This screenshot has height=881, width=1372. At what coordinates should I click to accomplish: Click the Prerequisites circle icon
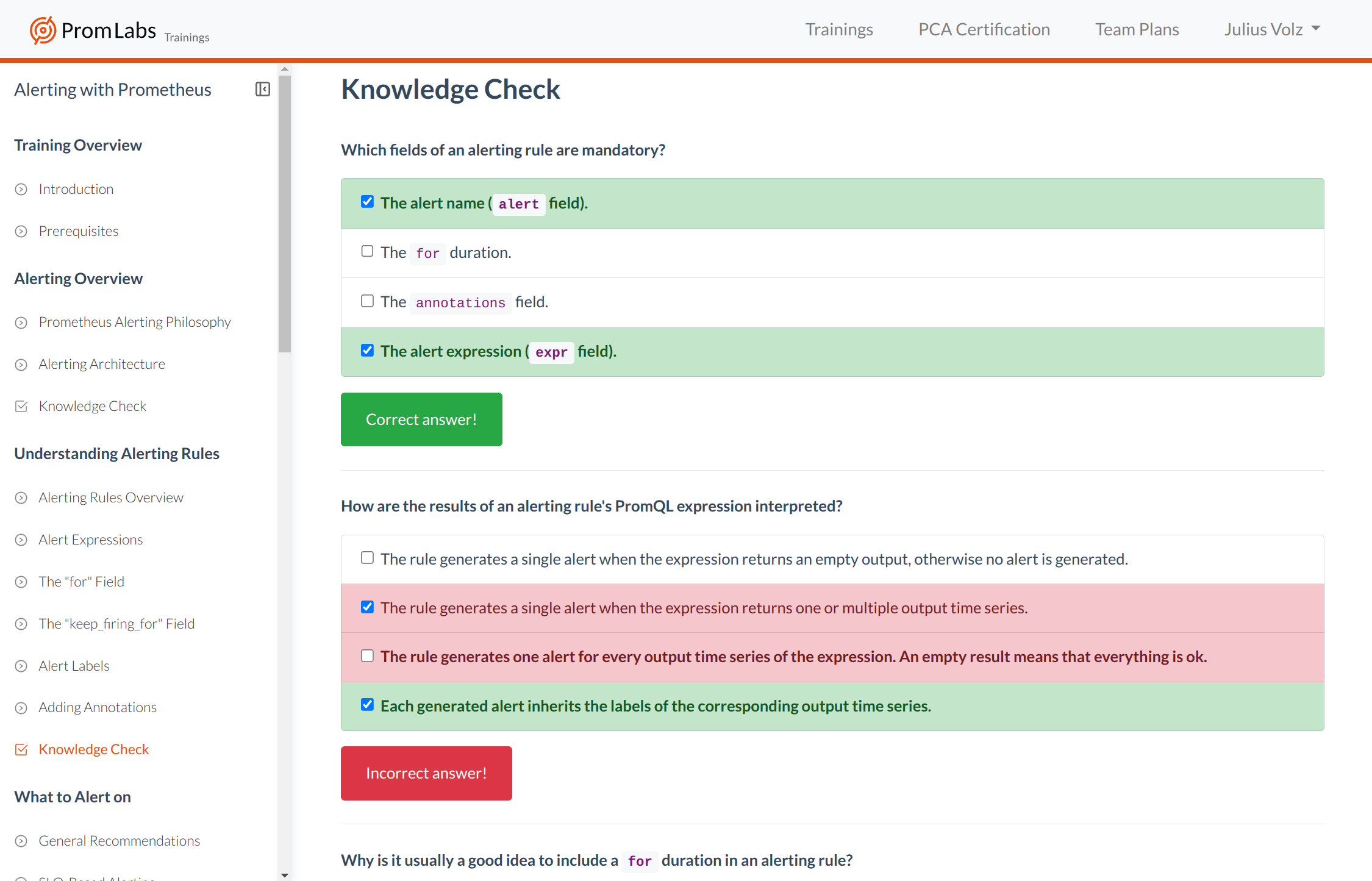pos(21,231)
